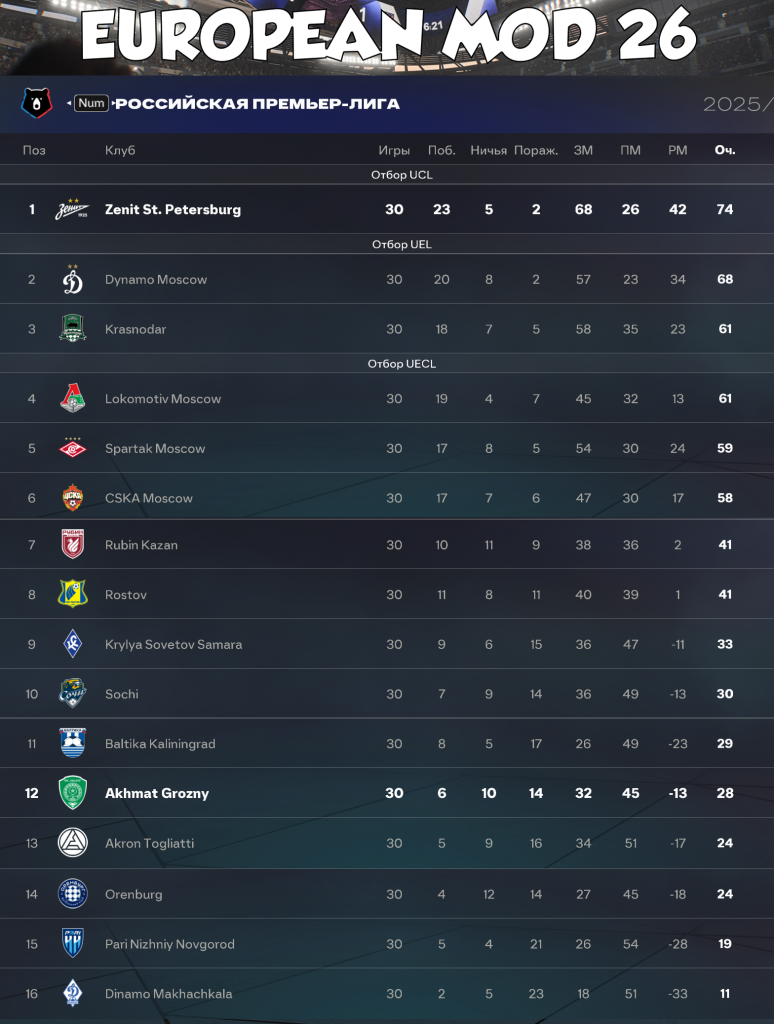The height and width of the screenshot is (1024, 774).
Task: Select the Spartak Moscow crest
Action: [71, 448]
